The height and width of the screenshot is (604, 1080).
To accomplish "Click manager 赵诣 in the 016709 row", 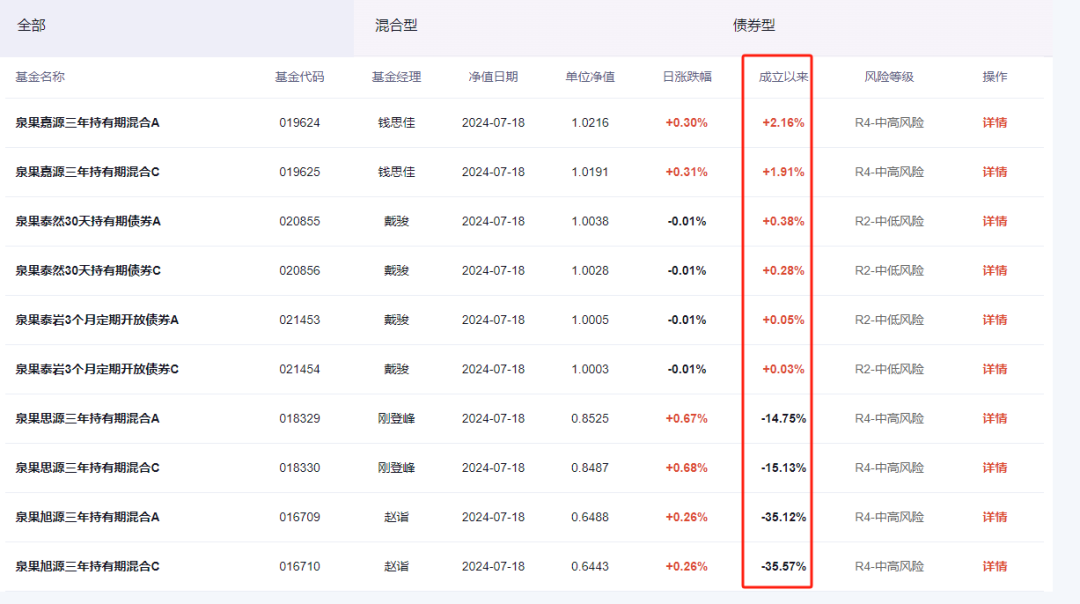I will (396, 517).
